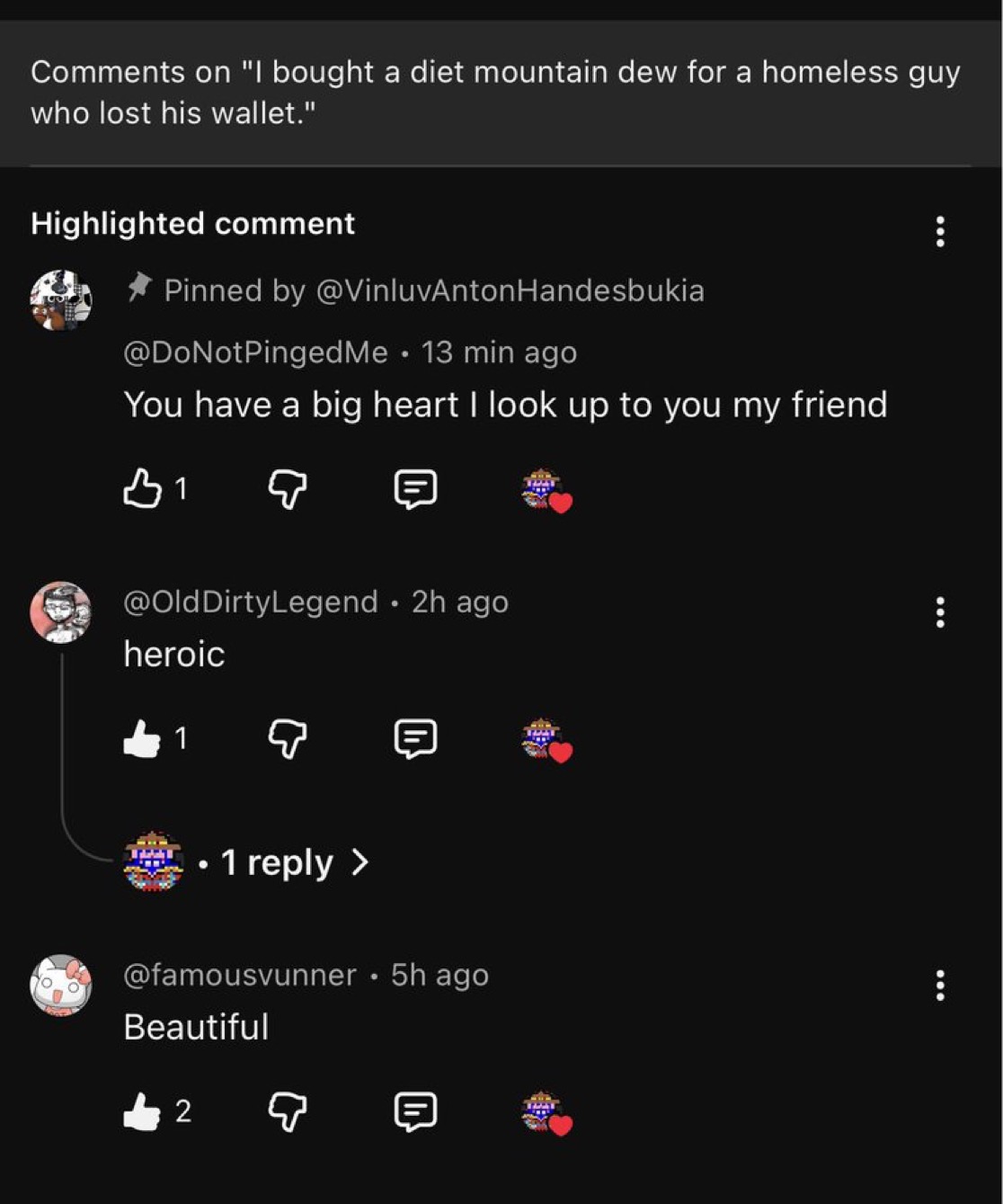Open the @VinluvAntonHandesbukia channel link
This screenshot has width=1003, height=1204.
click(510, 290)
